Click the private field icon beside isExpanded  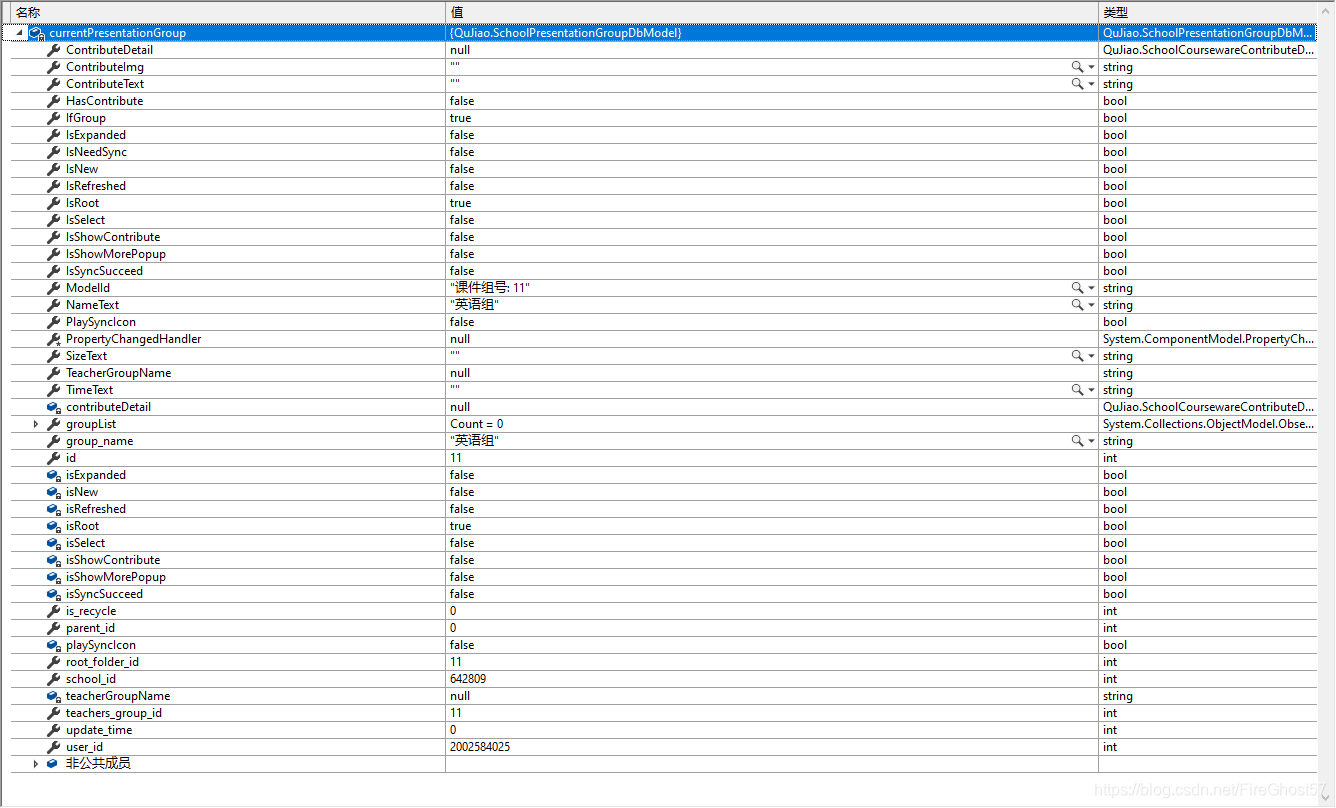(x=54, y=475)
